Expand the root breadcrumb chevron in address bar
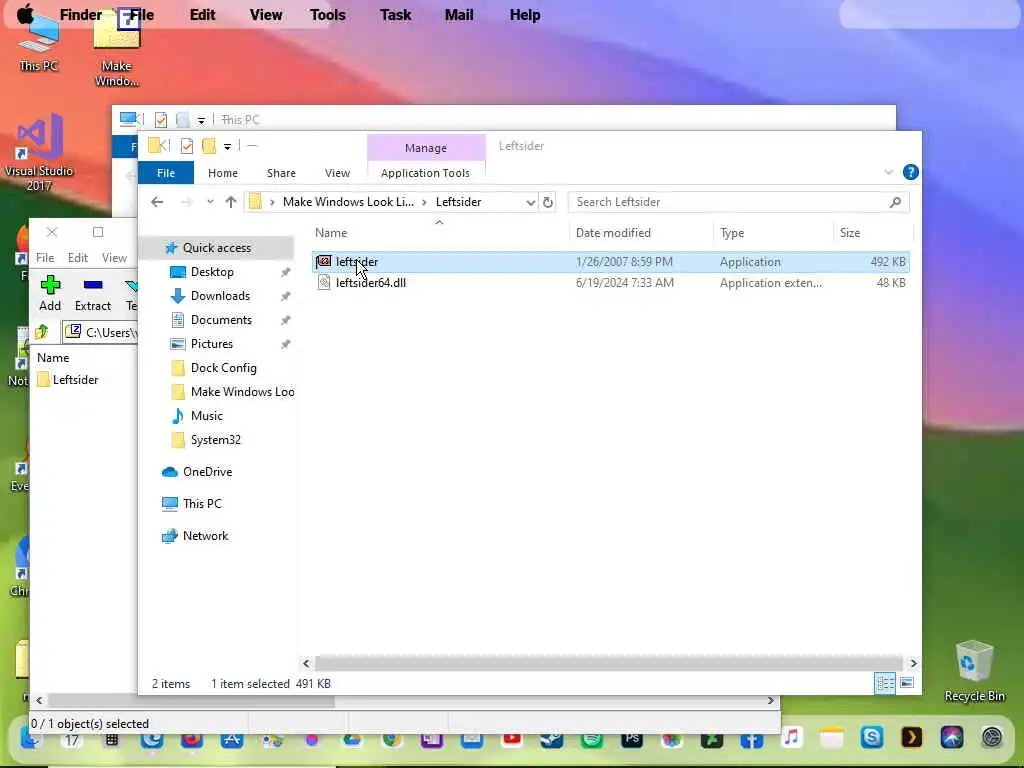The height and width of the screenshot is (768, 1024). [272, 202]
